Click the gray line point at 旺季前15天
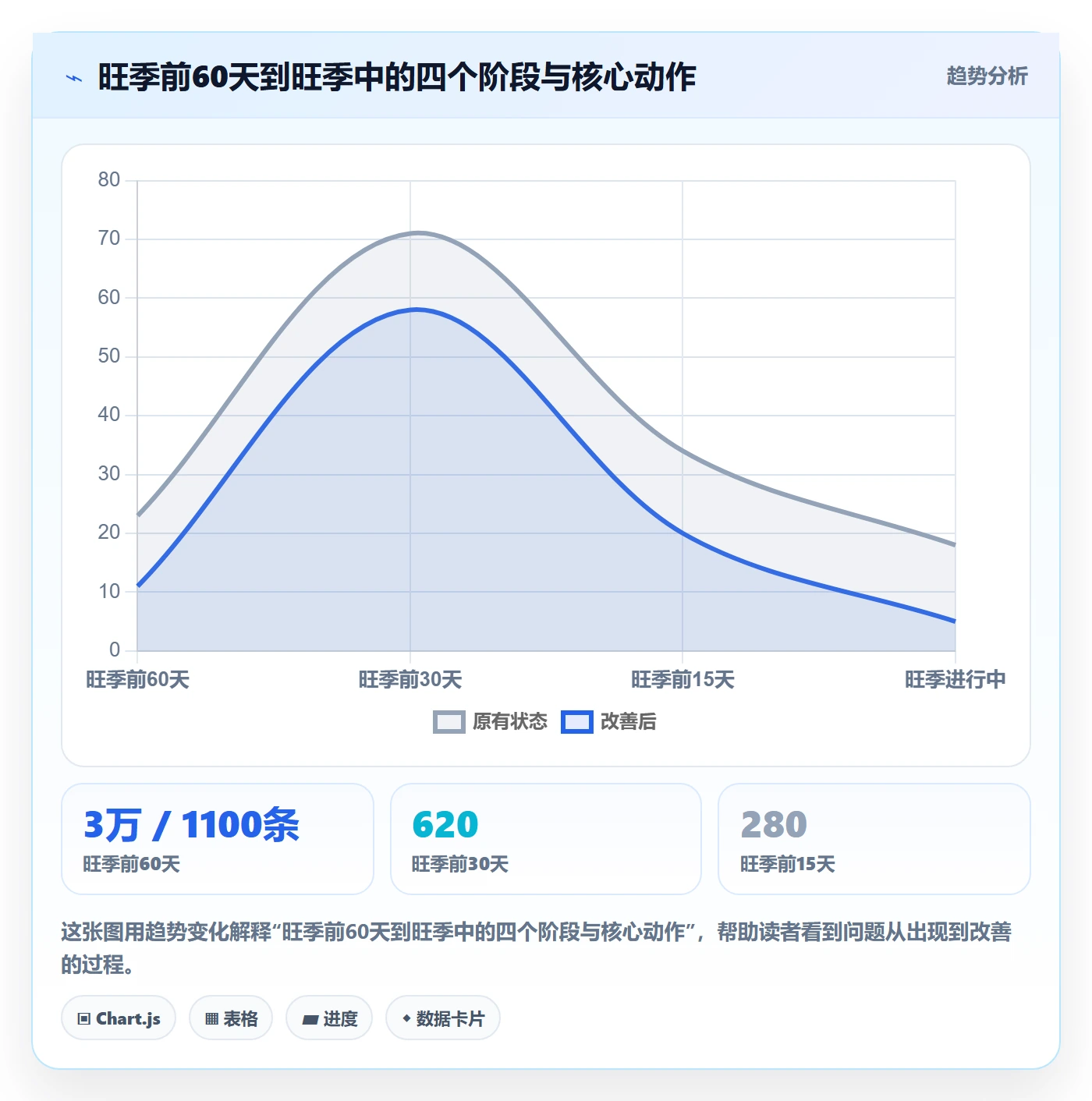The image size is (1092, 1101). (682, 451)
